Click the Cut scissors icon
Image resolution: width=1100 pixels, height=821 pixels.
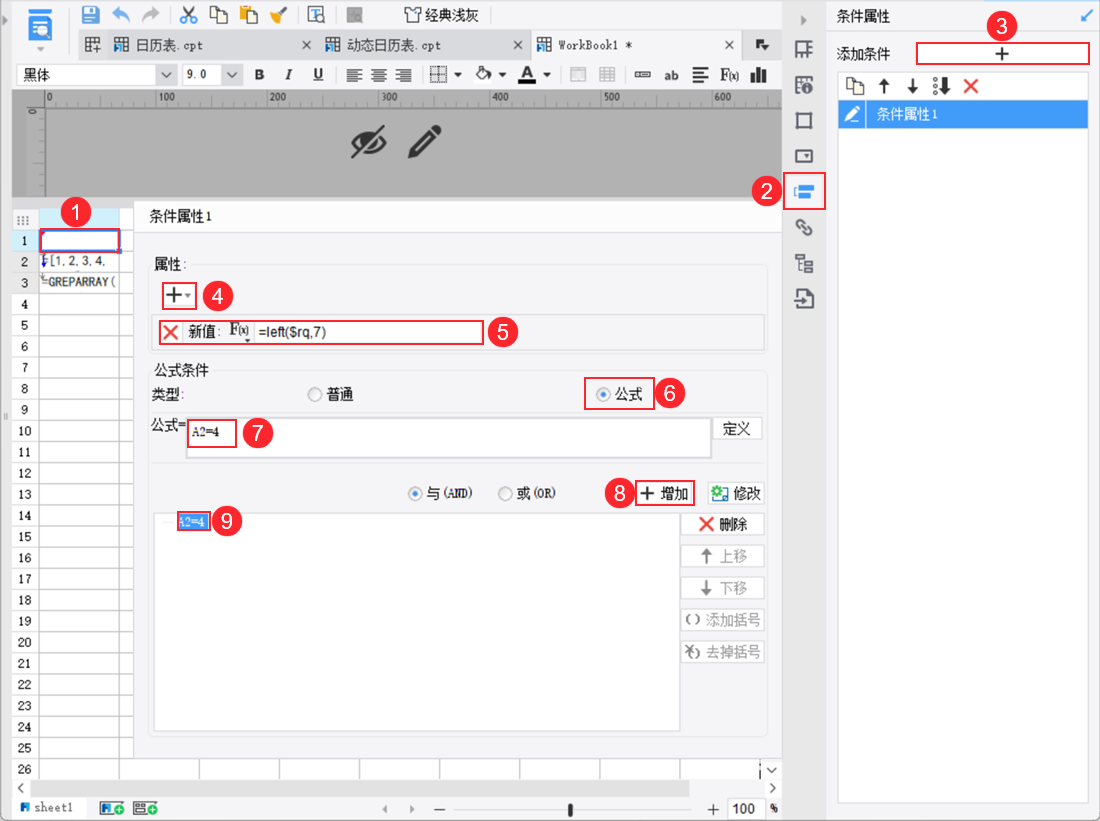pos(188,15)
